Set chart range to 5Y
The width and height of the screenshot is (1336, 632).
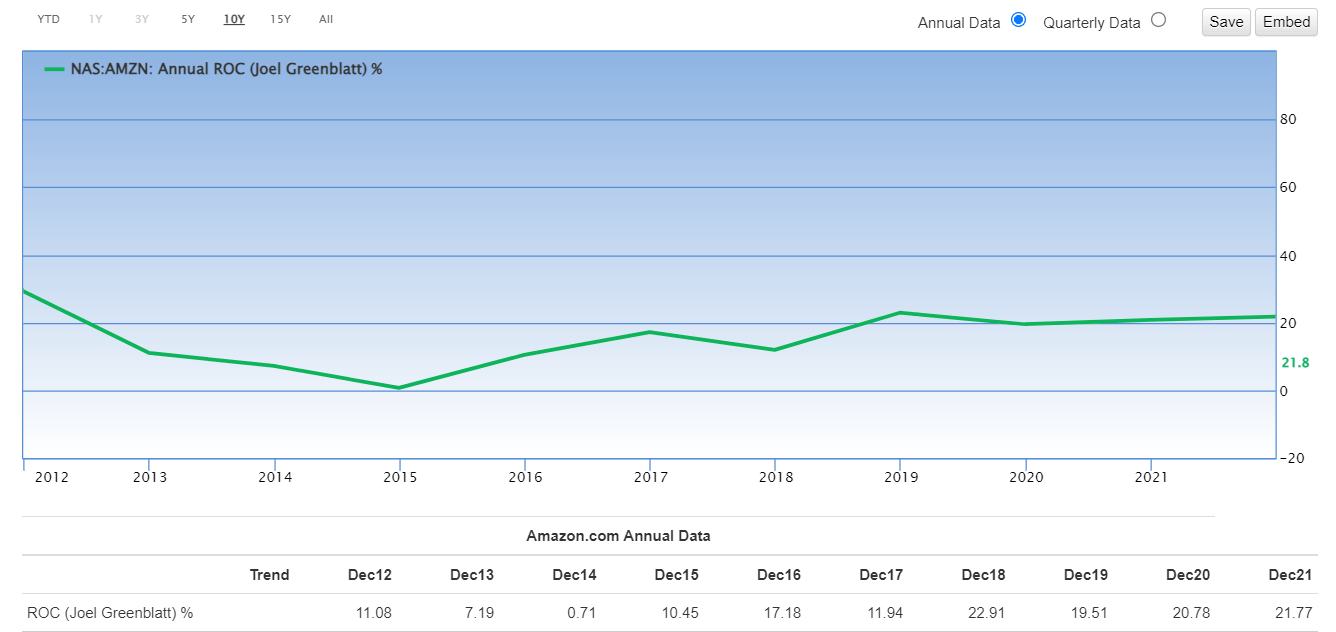188,19
